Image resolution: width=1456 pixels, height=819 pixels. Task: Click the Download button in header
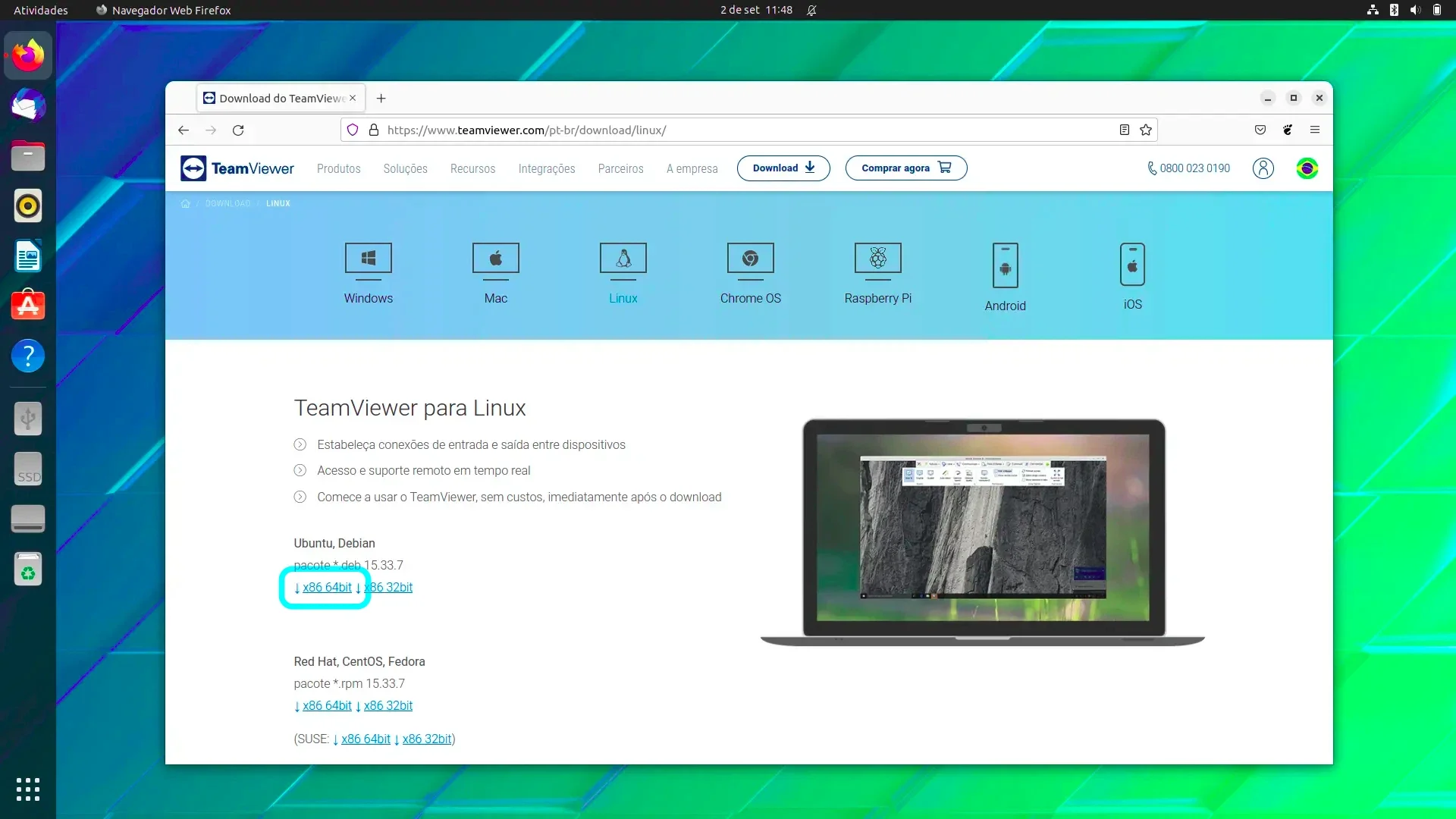[x=783, y=168]
